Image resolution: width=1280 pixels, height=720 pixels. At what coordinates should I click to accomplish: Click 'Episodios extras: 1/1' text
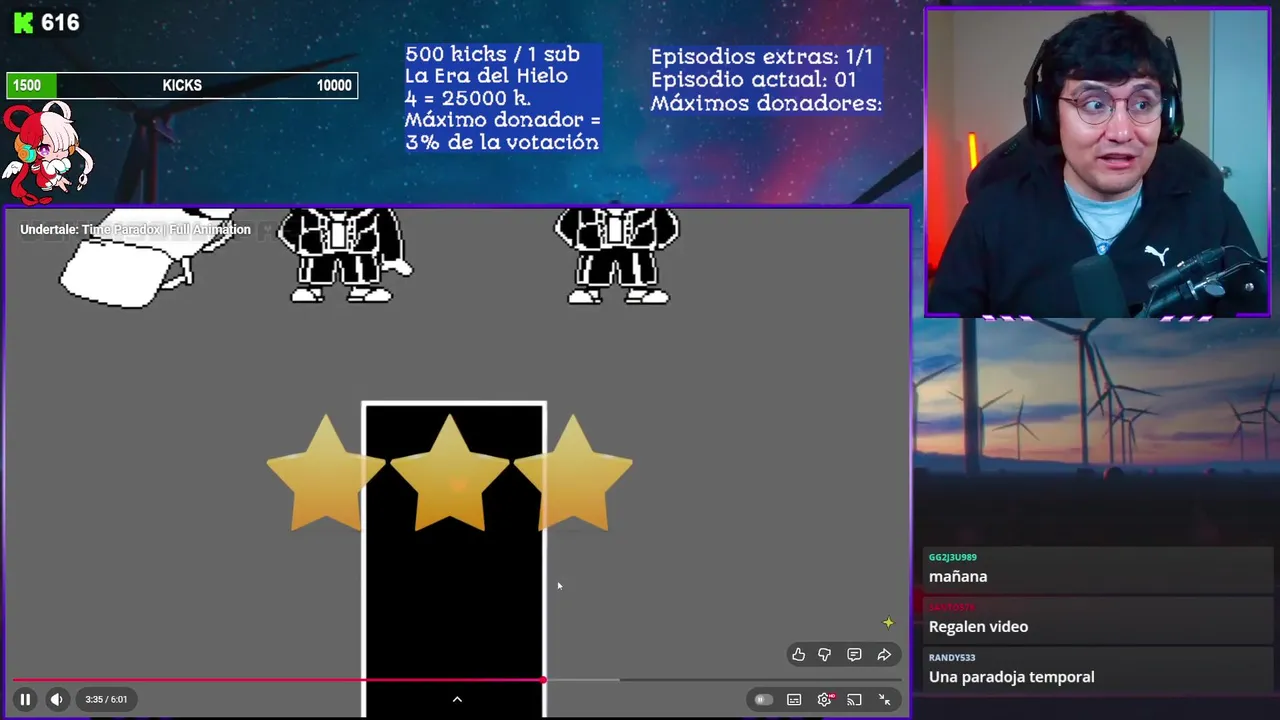762,57
